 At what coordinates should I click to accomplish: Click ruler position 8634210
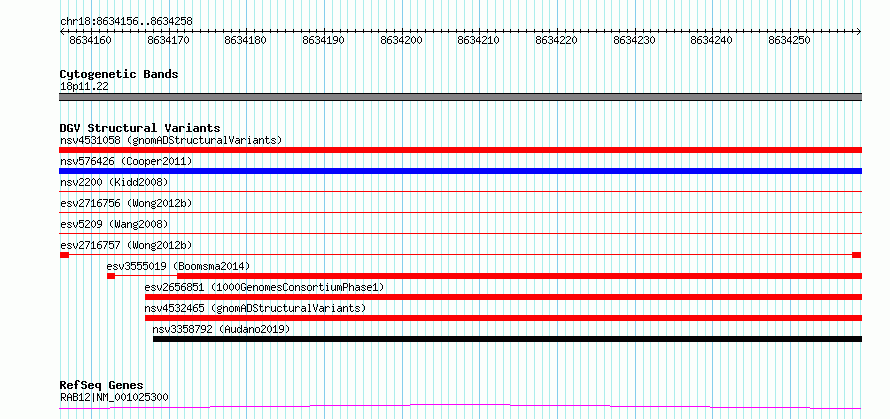pyautogui.click(x=479, y=40)
